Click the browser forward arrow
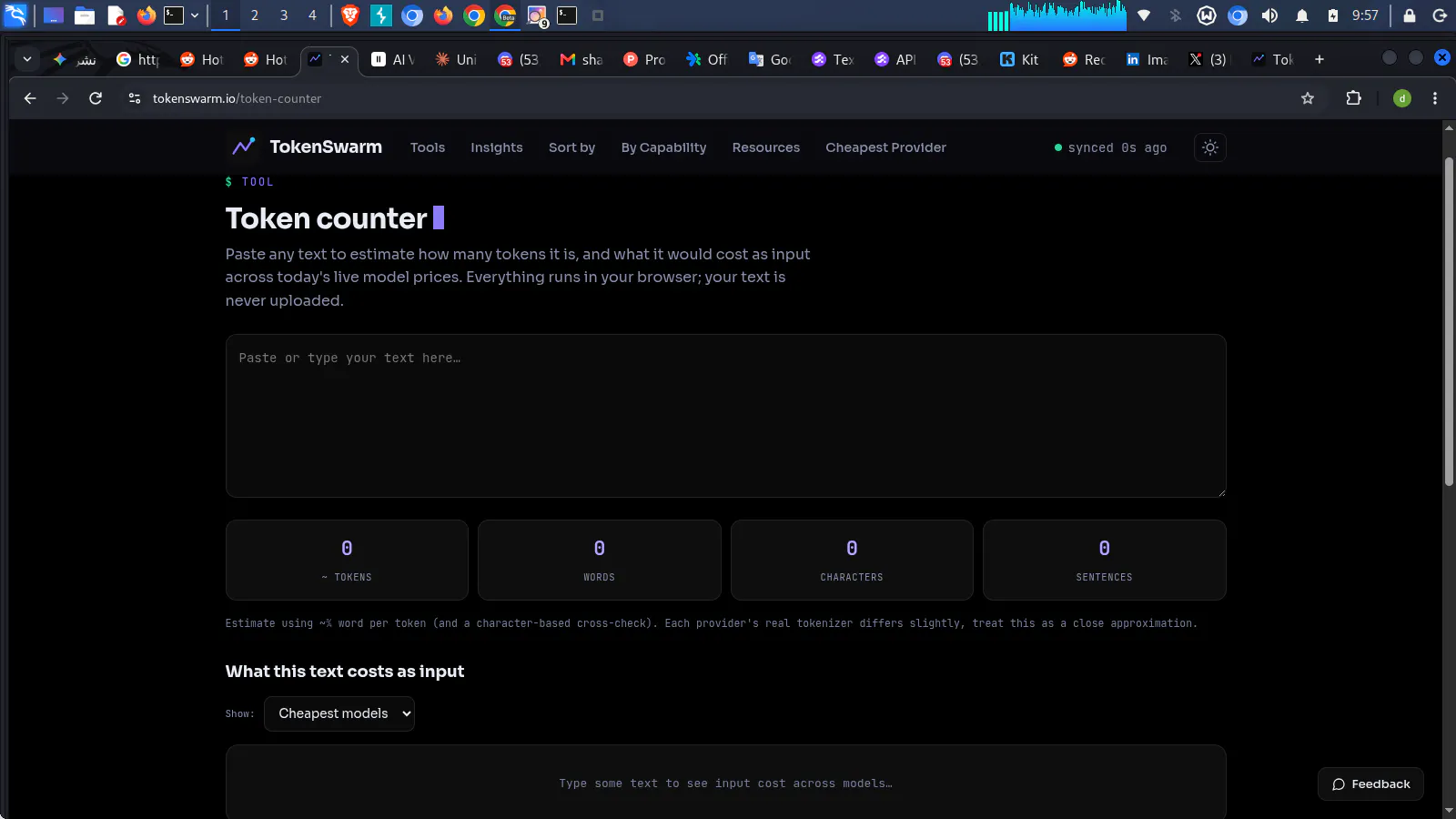Screen dimensions: 1456x819 click(x=63, y=98)
